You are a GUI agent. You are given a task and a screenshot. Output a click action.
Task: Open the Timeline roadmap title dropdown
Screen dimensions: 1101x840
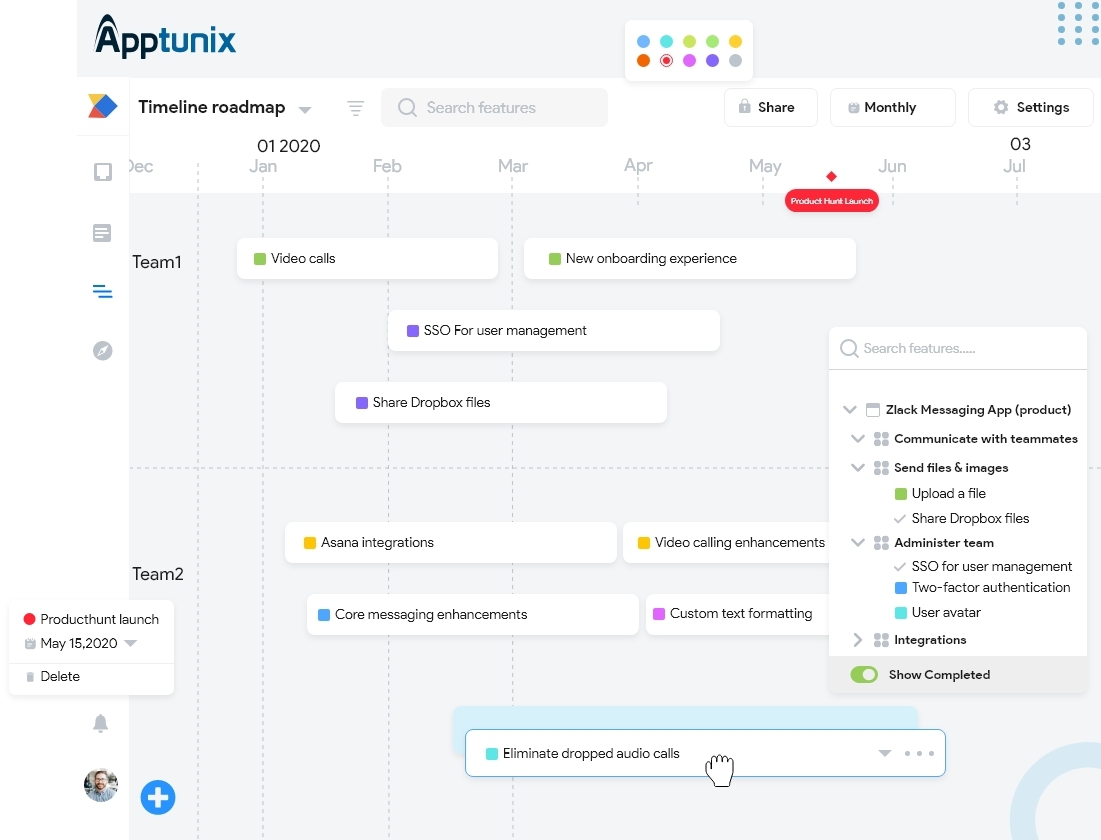(x=304, y=109)
